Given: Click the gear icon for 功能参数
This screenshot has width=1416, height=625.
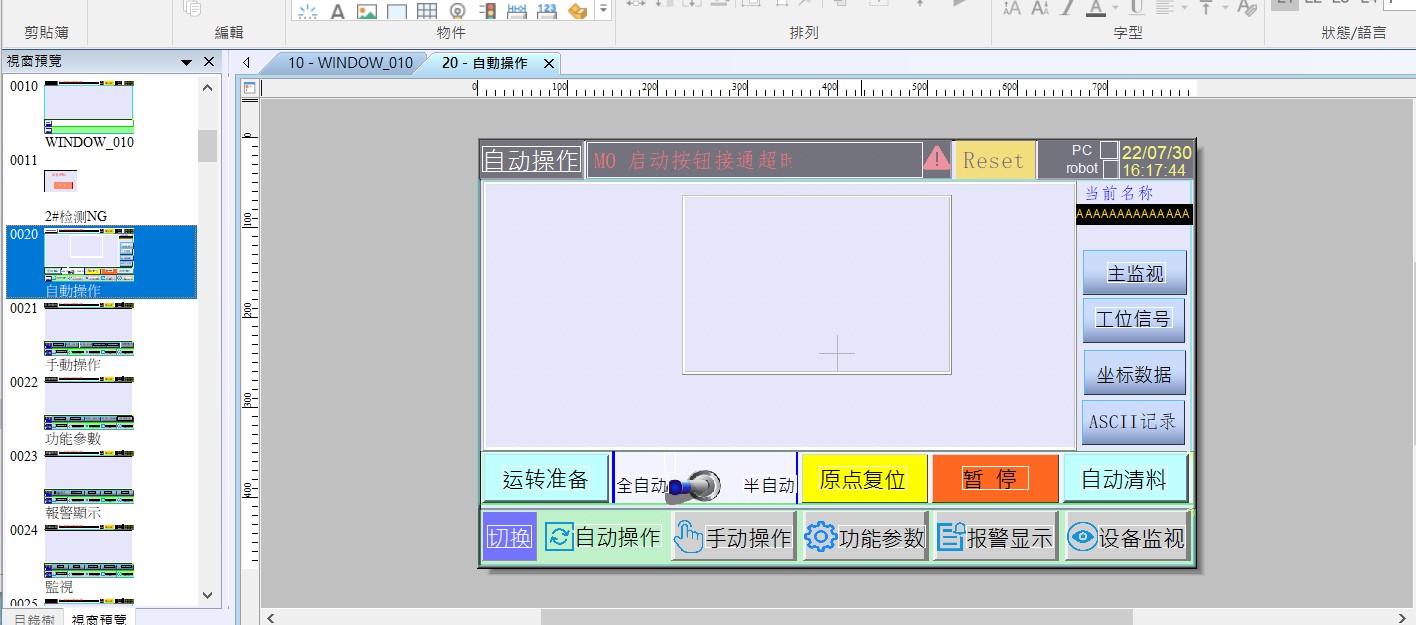Looking at the screenshot, I should click(820, 537).
